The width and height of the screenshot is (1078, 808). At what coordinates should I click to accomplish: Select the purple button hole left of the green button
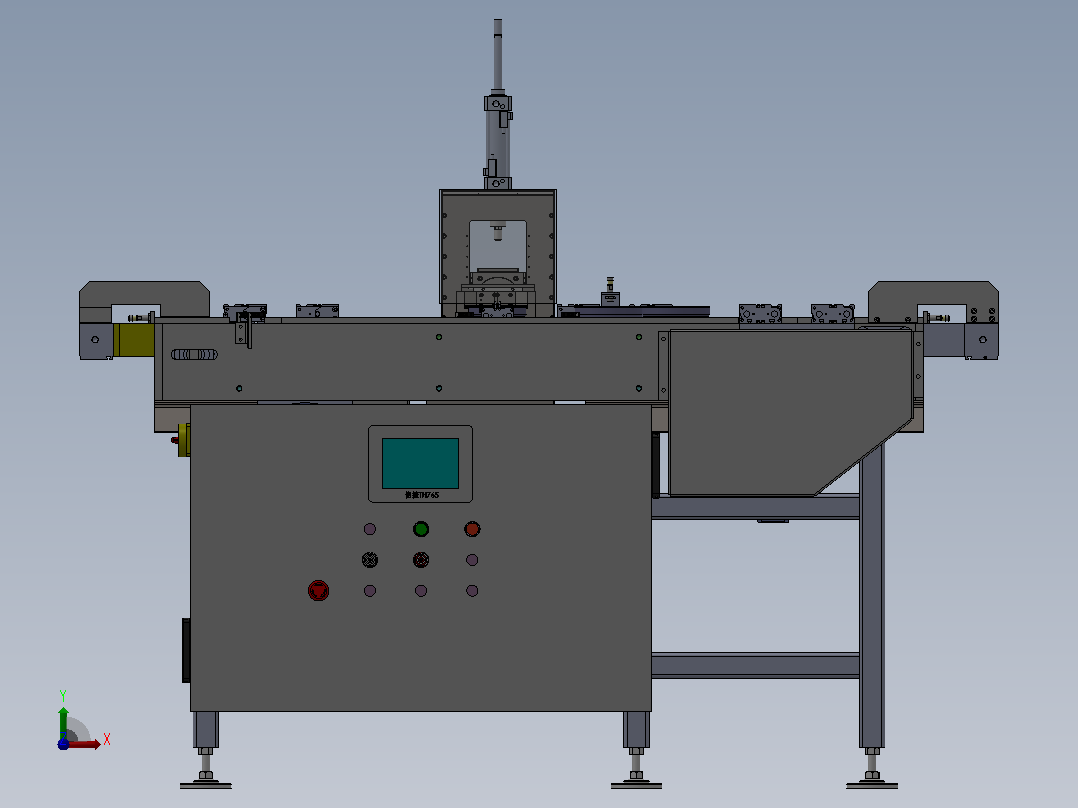[x=370, y=529]
